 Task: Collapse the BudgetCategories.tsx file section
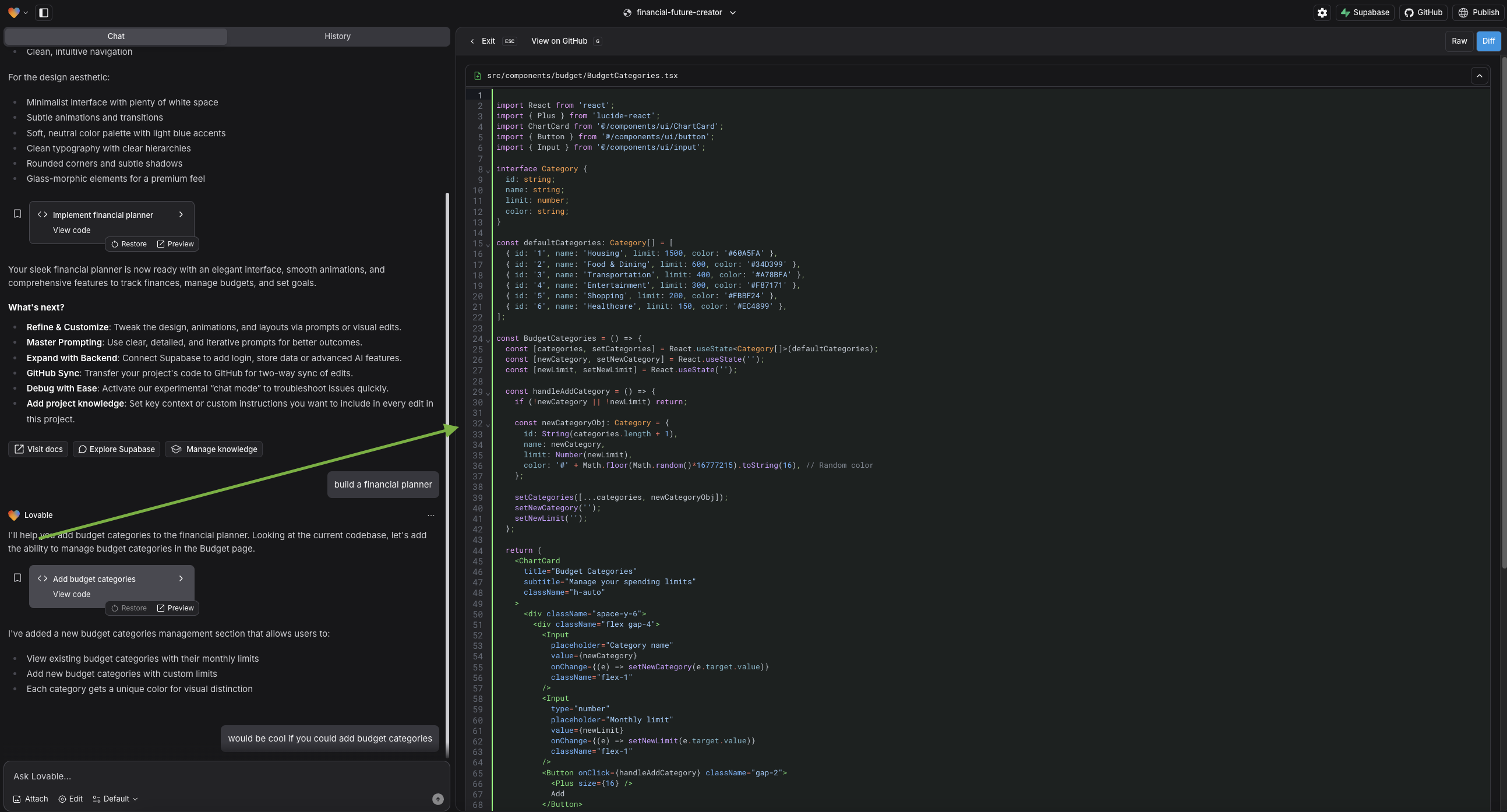pos(1480,76)
